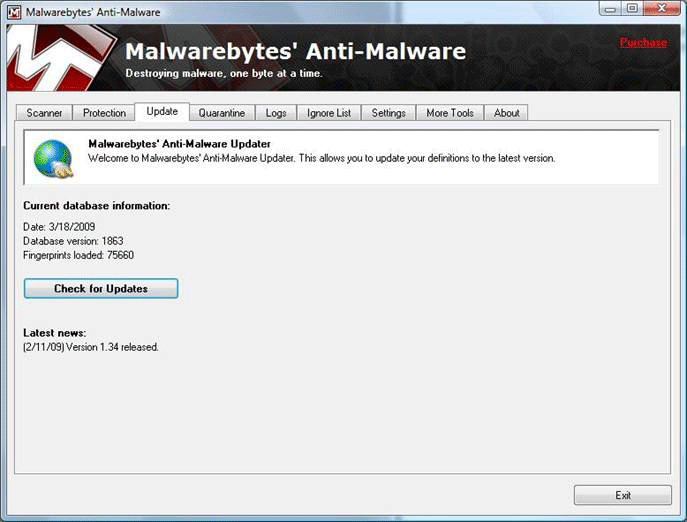View the Logs tab
Viewport: 687px width, 522px height.
pyautogui.click(x=276, y=113)
